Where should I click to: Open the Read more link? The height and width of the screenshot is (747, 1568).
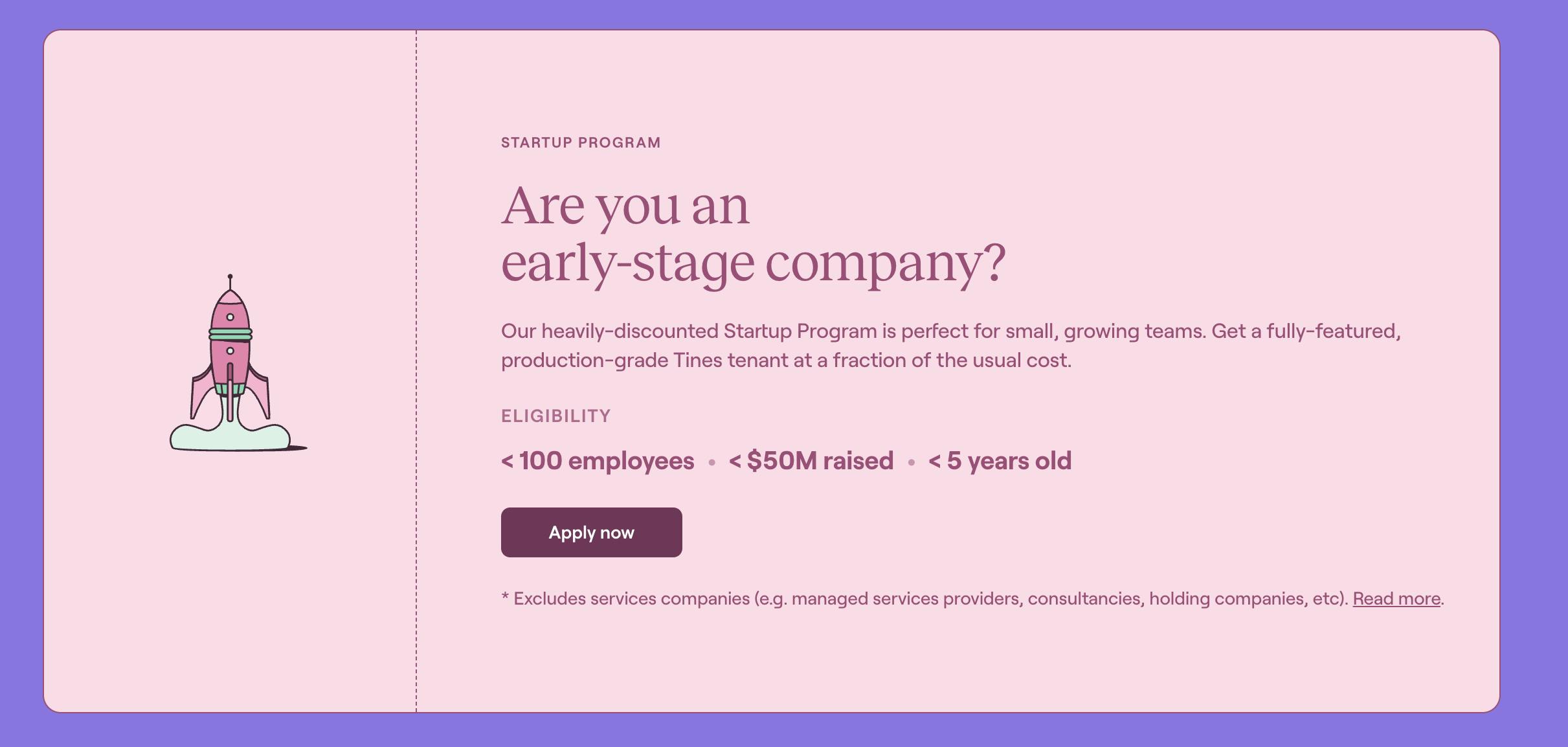click(1396, 599)
